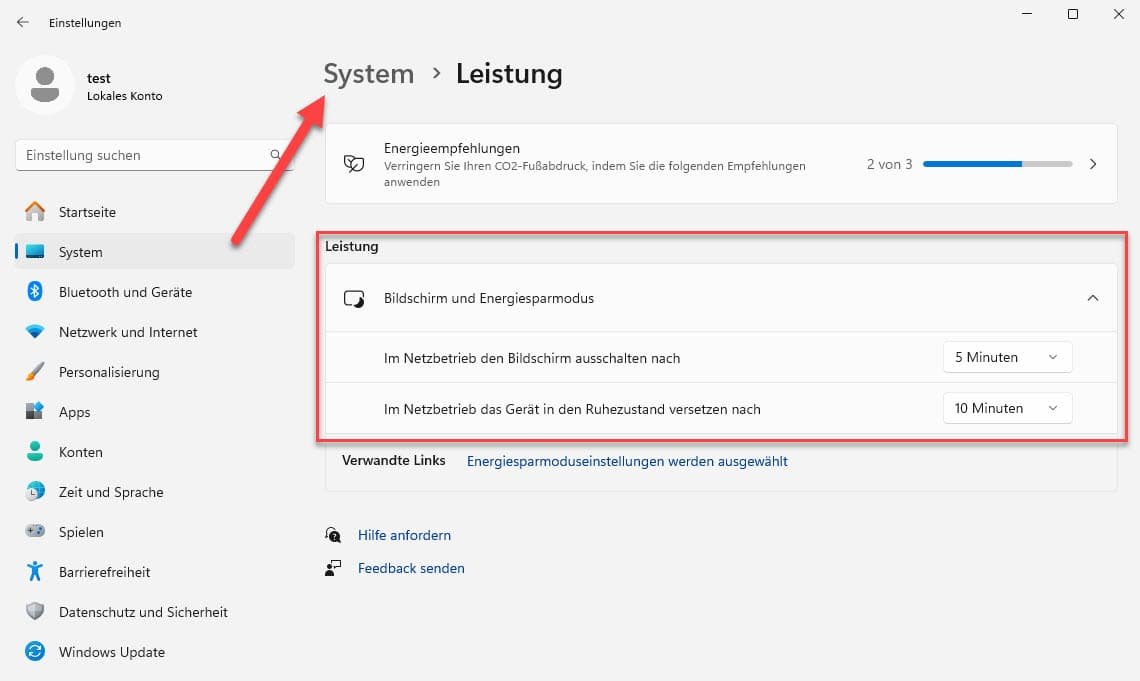This screenshot has width=1140, height=681.
Task: Open Bluetooth und Geräte settings via its icon
Action: 33,292
